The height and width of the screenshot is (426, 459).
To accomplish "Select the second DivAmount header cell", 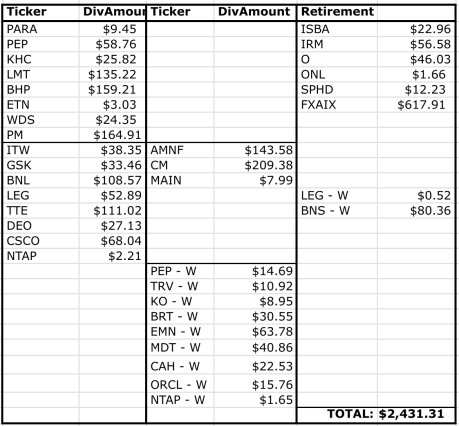I will click(x=255, y=12).
